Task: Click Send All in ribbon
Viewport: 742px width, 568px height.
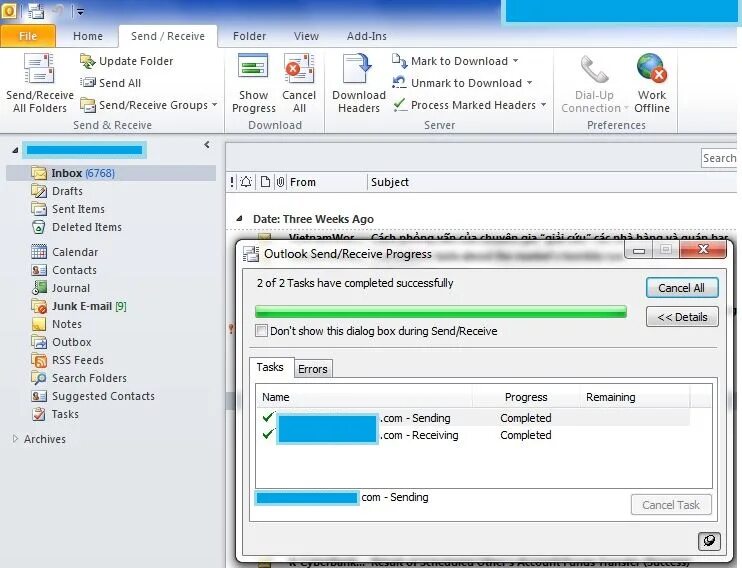Action: click(x=111, y=83)
